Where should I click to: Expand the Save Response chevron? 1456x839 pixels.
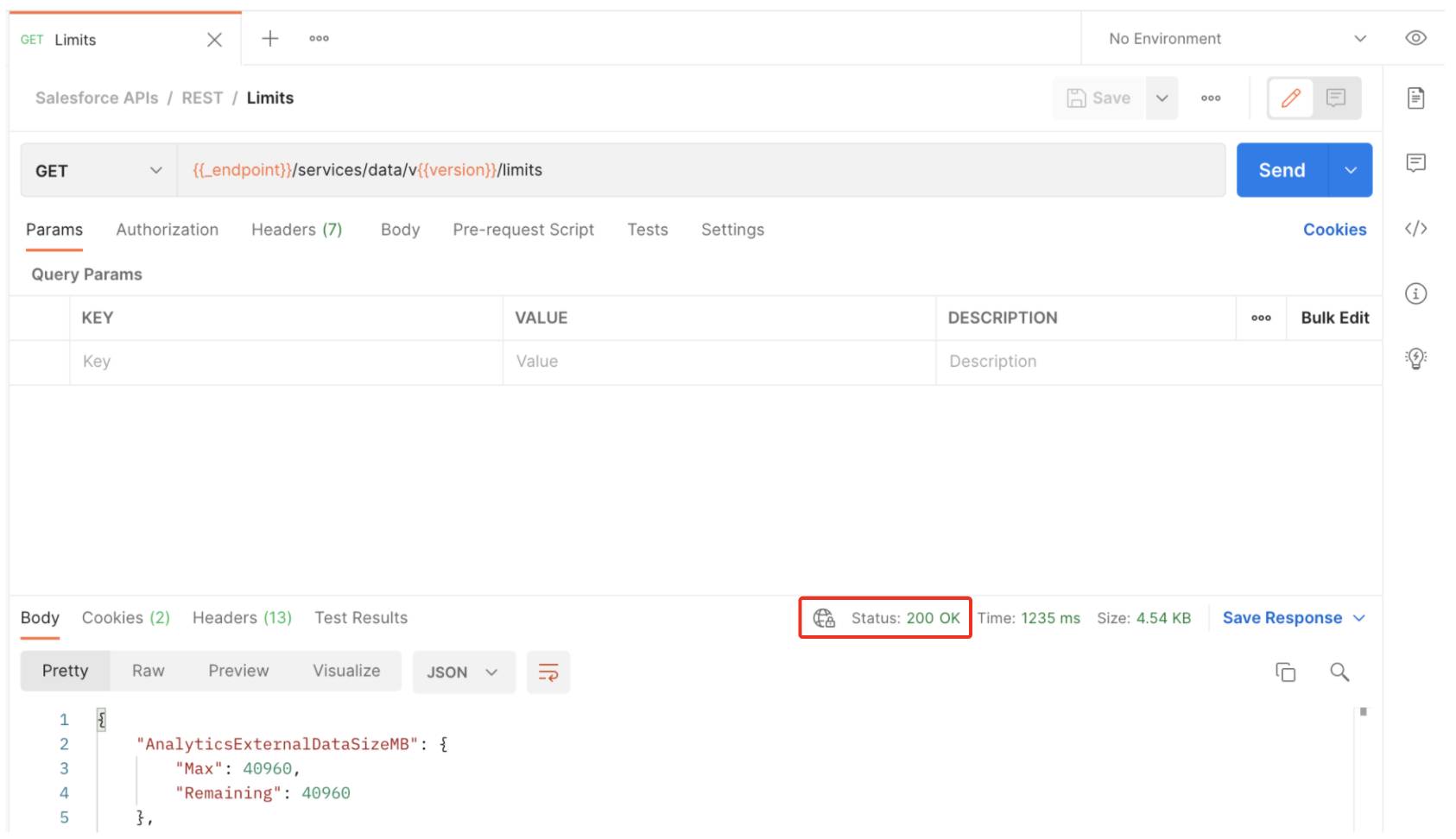[1359, 618]
